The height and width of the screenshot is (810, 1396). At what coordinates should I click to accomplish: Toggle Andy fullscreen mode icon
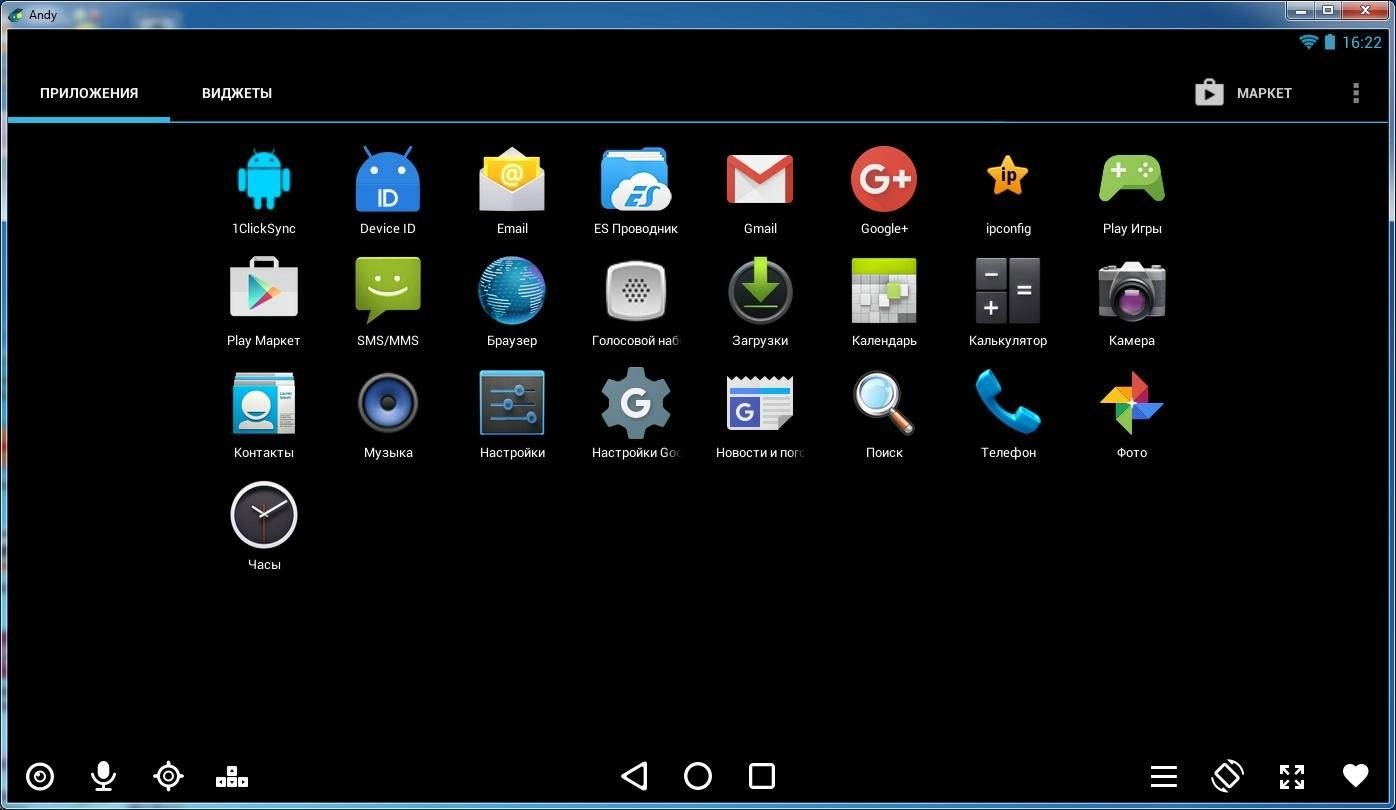1292,776
